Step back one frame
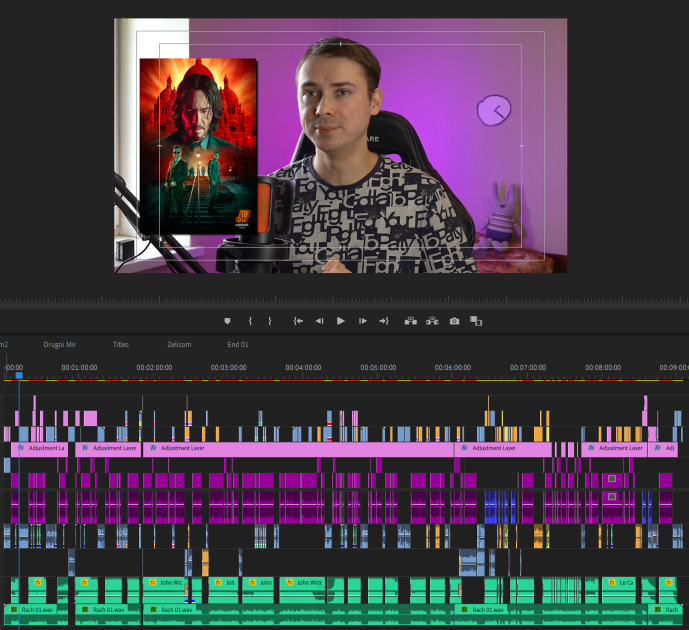The image size is (689, 630). click(x=319, y=321)
